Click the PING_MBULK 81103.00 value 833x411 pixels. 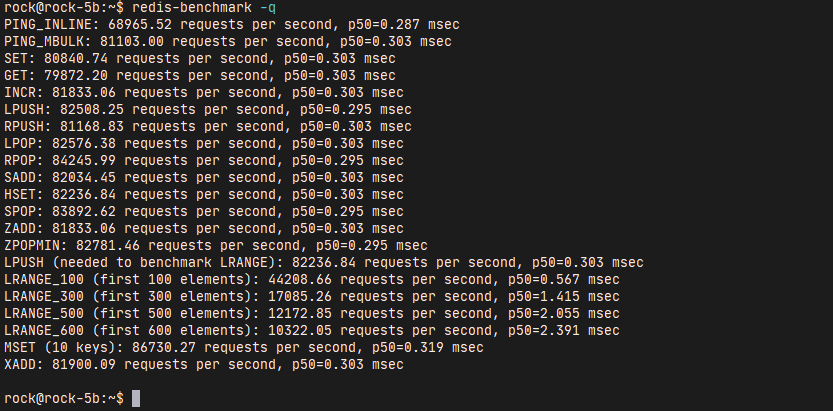pos(132,41)
